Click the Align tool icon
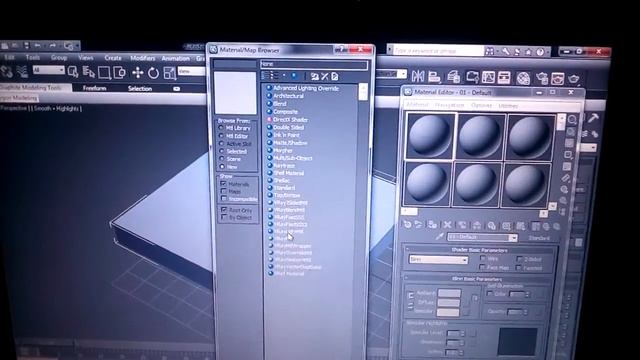The image size is (640, 360). 434,76
